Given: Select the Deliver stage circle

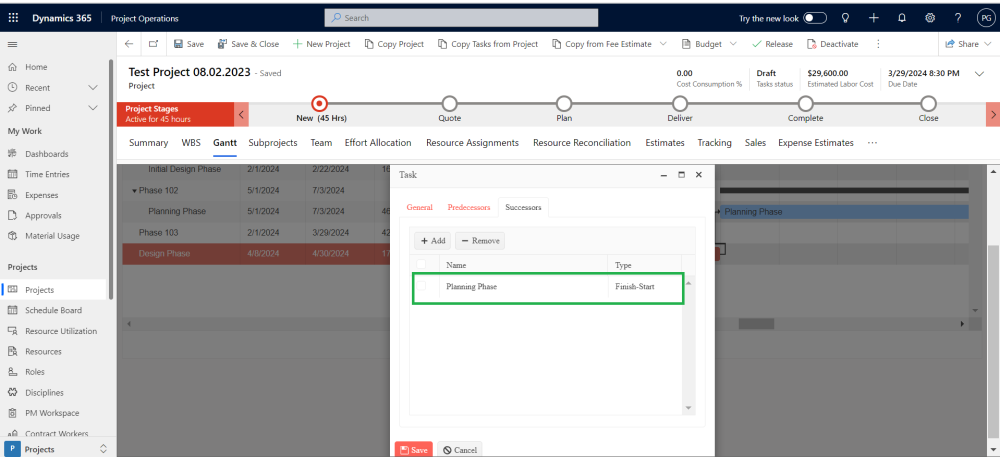Looking at the screenshot, I should 680,103.
